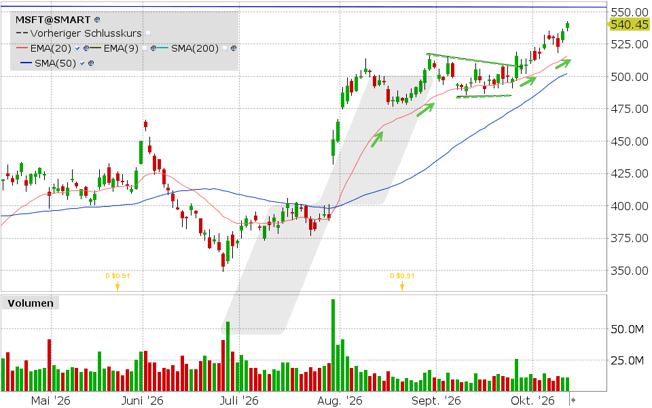Viewport: 652px width, 408px height.
Task: Click the Okt. '26 axis label
Action: [x=533, y=401]
